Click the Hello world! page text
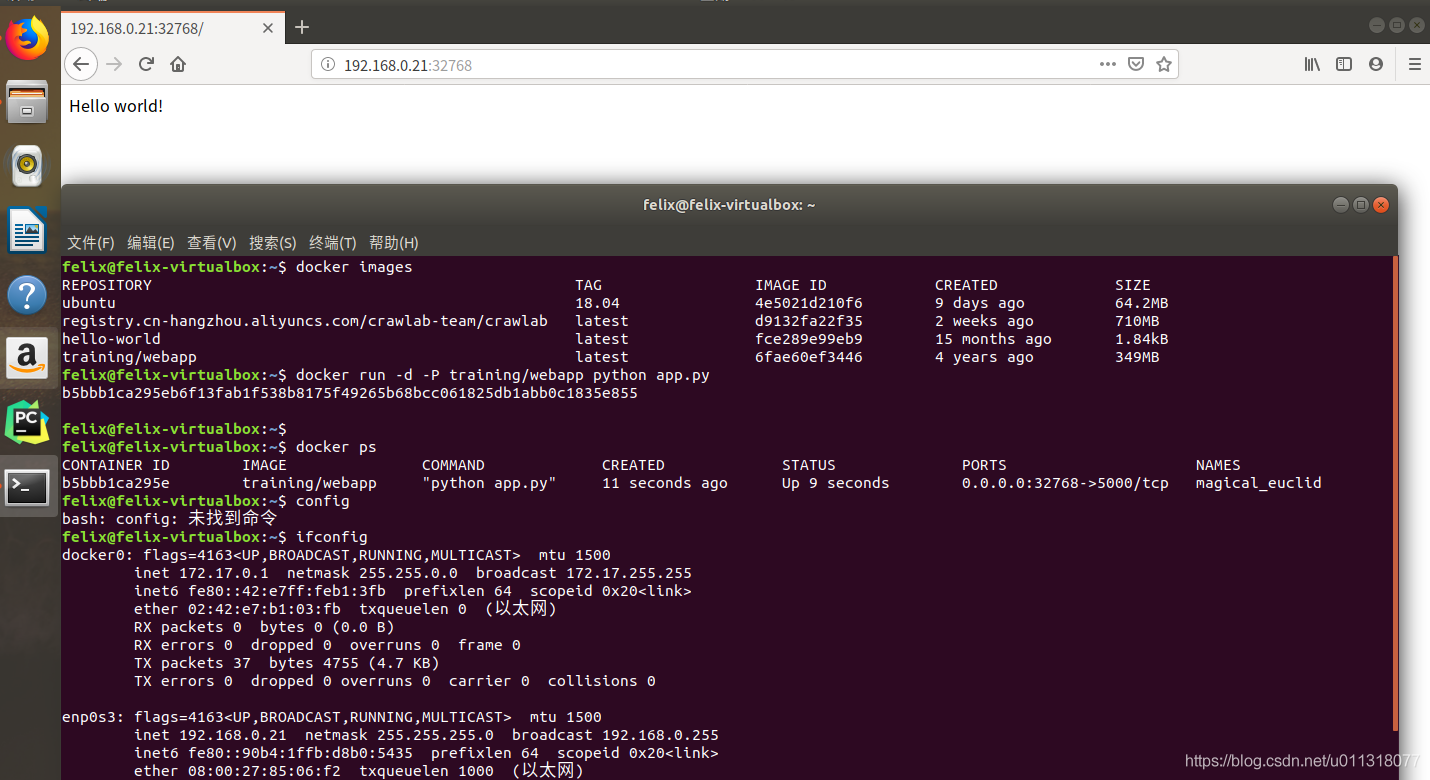 tap(116, 106)
